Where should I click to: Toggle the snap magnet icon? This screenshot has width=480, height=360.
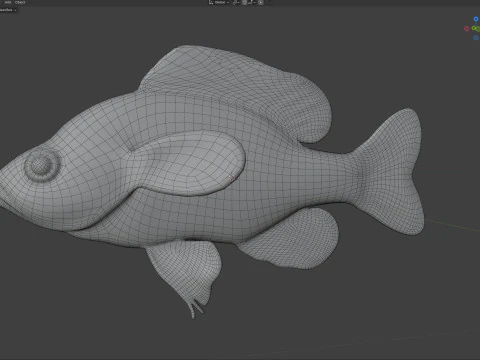pos(244,2)
